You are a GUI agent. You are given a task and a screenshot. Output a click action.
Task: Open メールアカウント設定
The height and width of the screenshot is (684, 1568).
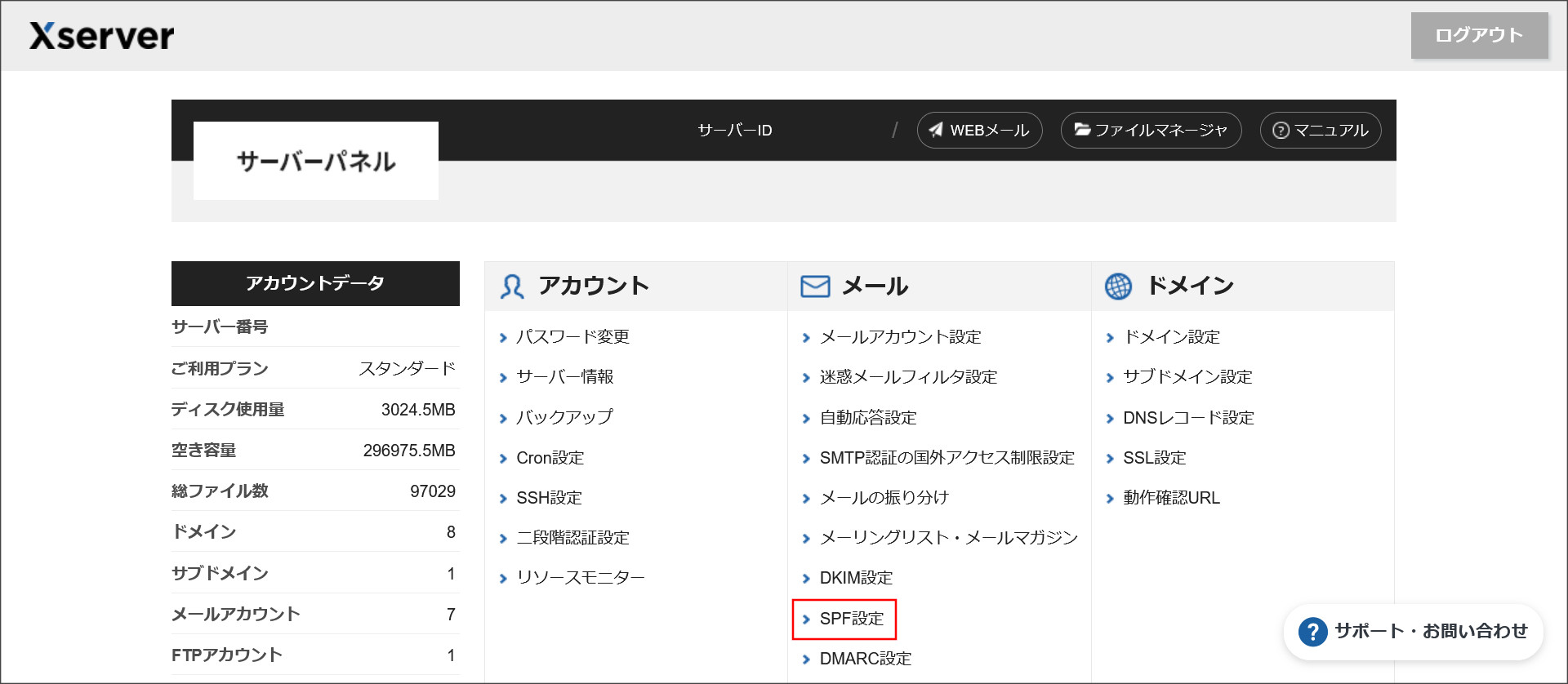click(900, 337)
